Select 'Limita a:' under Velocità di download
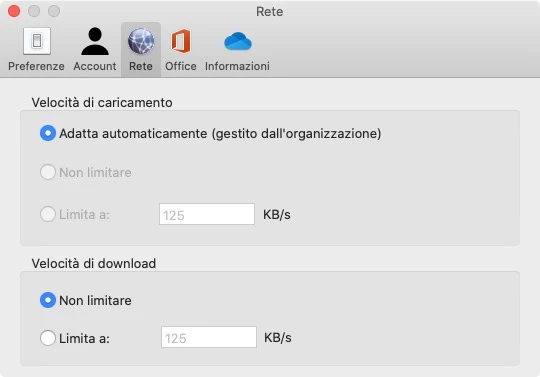 (48, 338)
